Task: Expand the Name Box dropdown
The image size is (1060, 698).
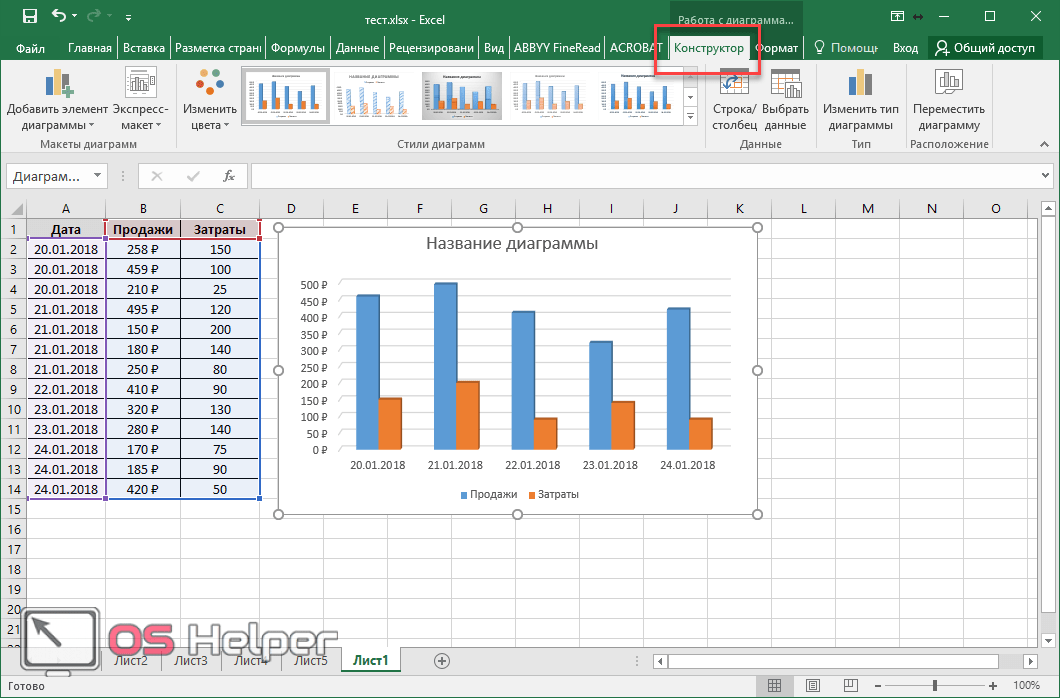Action: [97, 176]
